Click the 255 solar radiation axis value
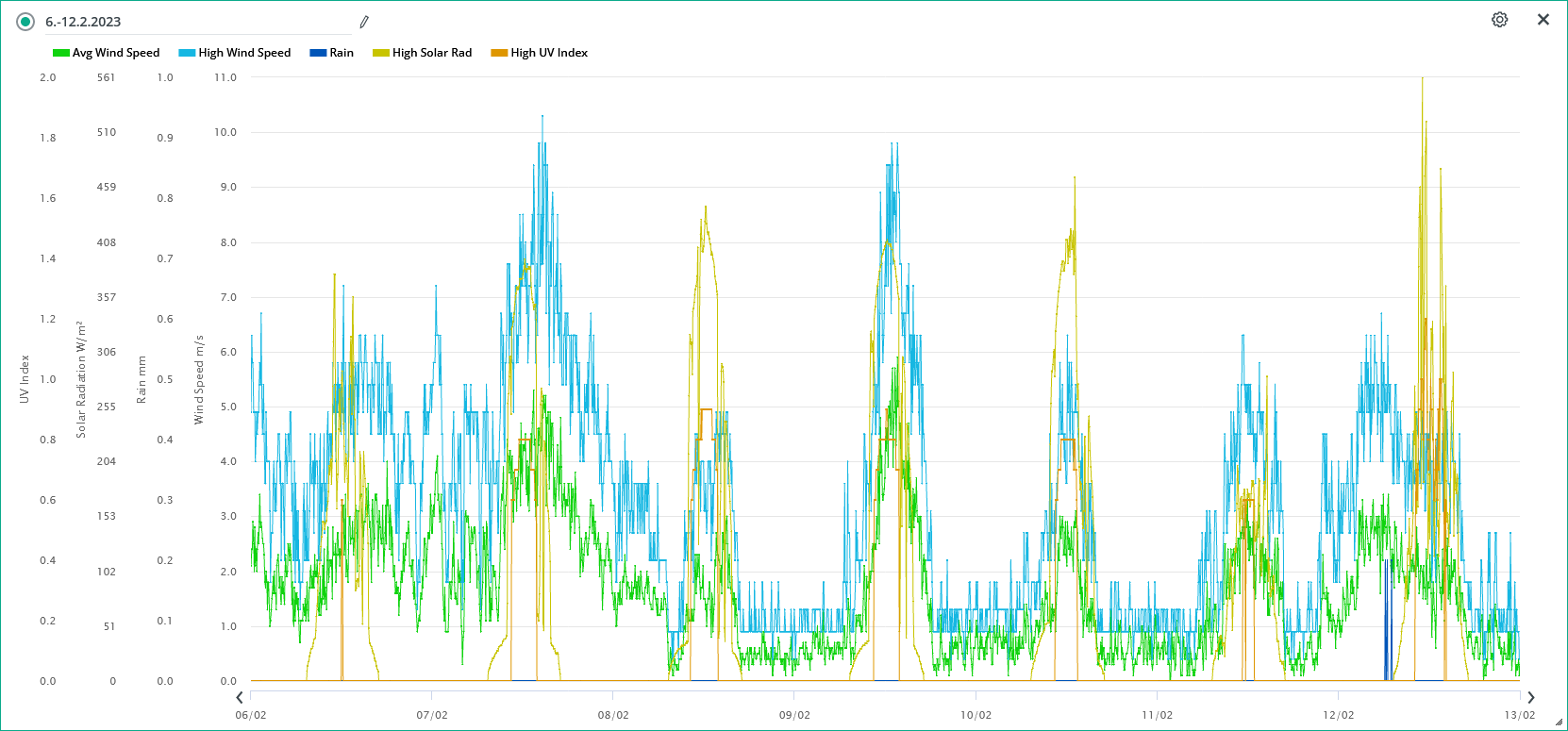The width and height of the screenshot is (1568, 731). [x=107, y=407]
